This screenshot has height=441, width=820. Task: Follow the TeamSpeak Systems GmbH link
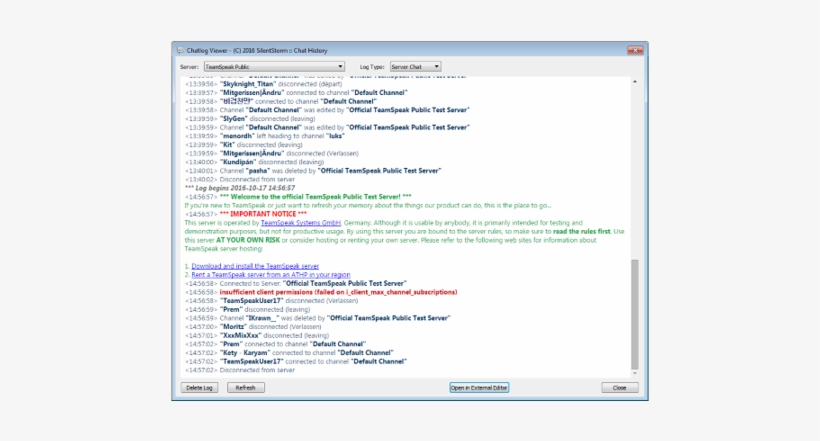coord(301,223)
